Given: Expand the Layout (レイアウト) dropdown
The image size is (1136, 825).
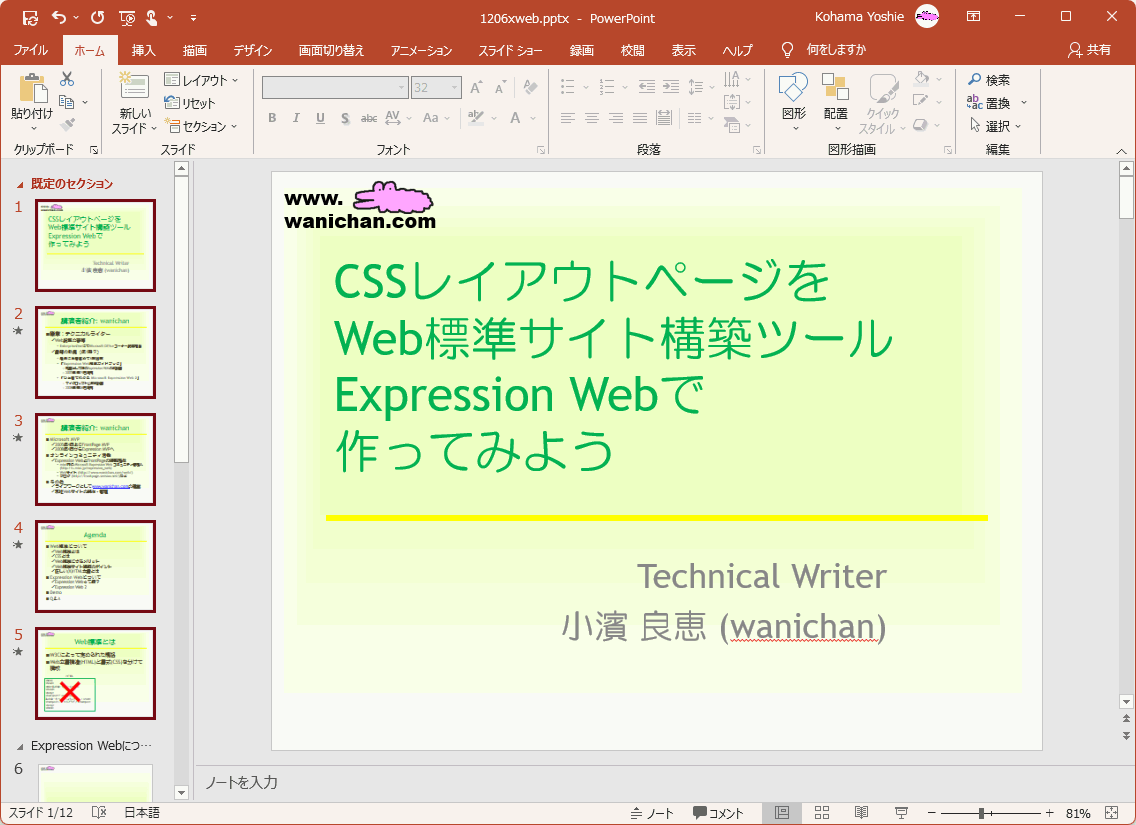Looking at the screenshot, I should coord(201,80).
